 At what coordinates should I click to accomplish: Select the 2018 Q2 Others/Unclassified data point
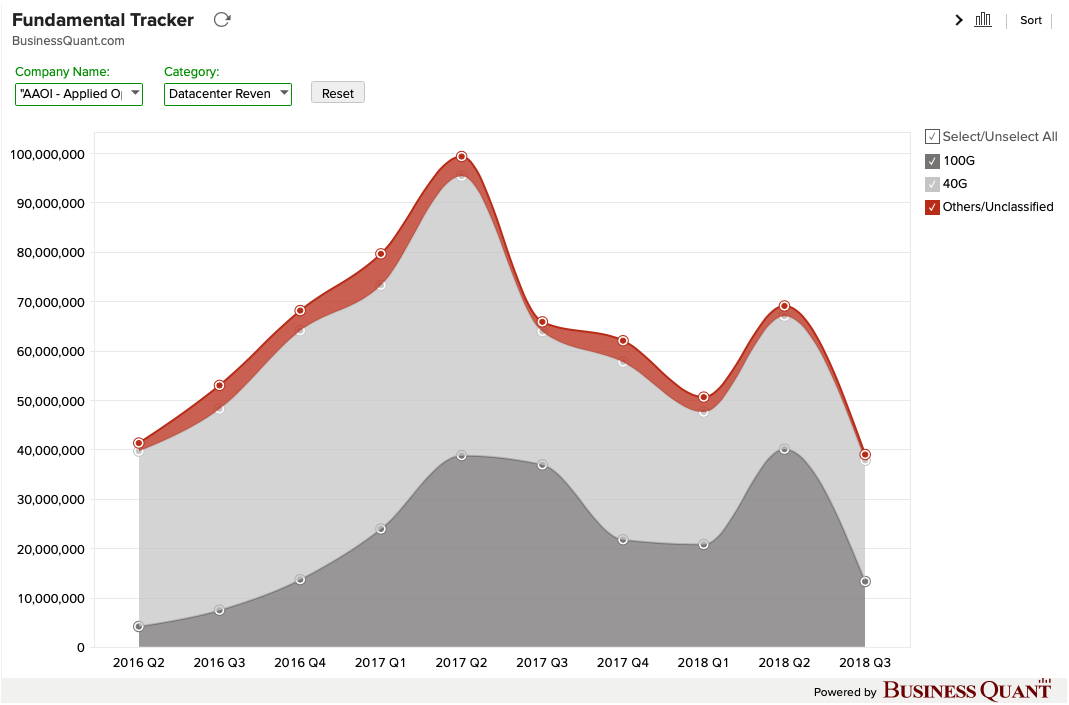point(784,306)
